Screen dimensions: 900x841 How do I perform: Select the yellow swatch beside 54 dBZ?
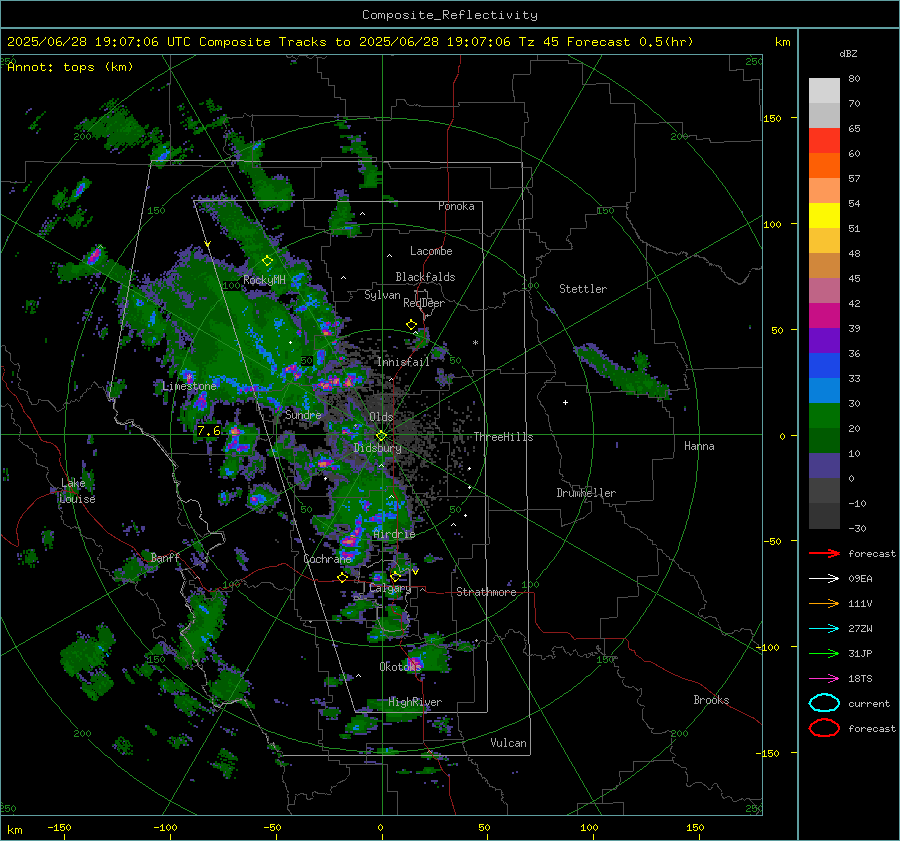click(x=824, y=215)
